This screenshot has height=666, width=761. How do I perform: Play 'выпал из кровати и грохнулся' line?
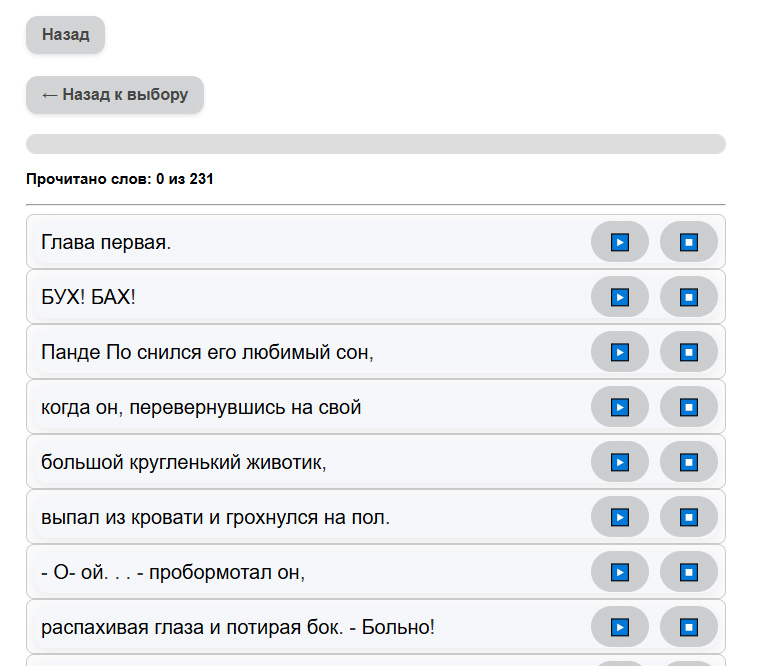[x=620, y=517]
